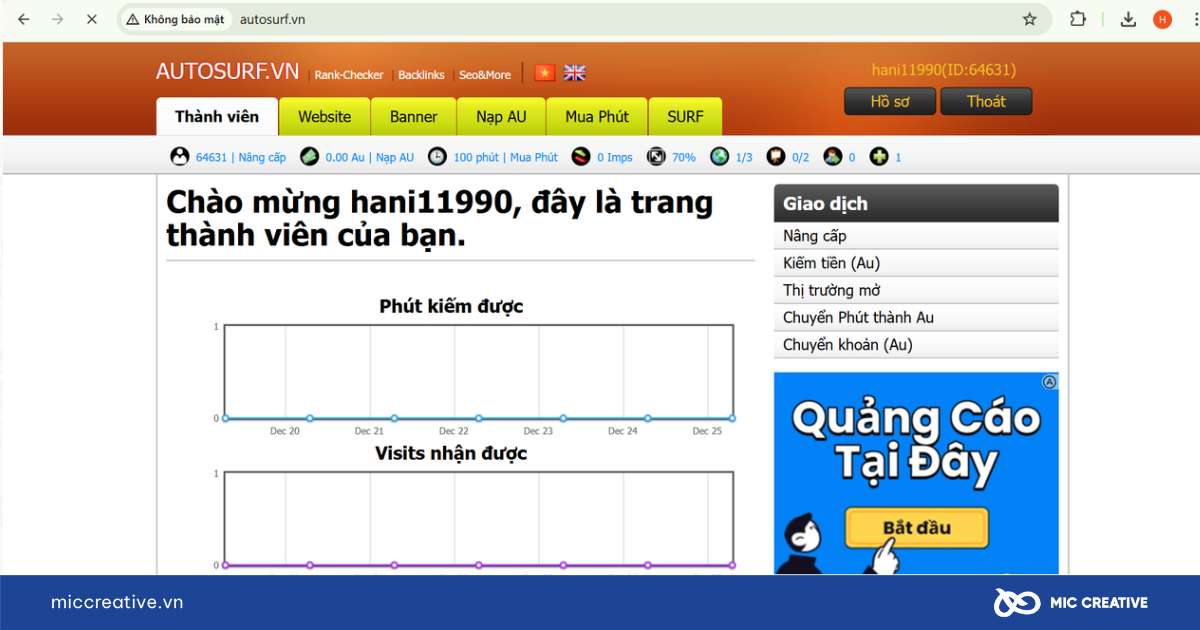
Task: Open the browser extensions puzzle icon
Action: [1078, 19]
